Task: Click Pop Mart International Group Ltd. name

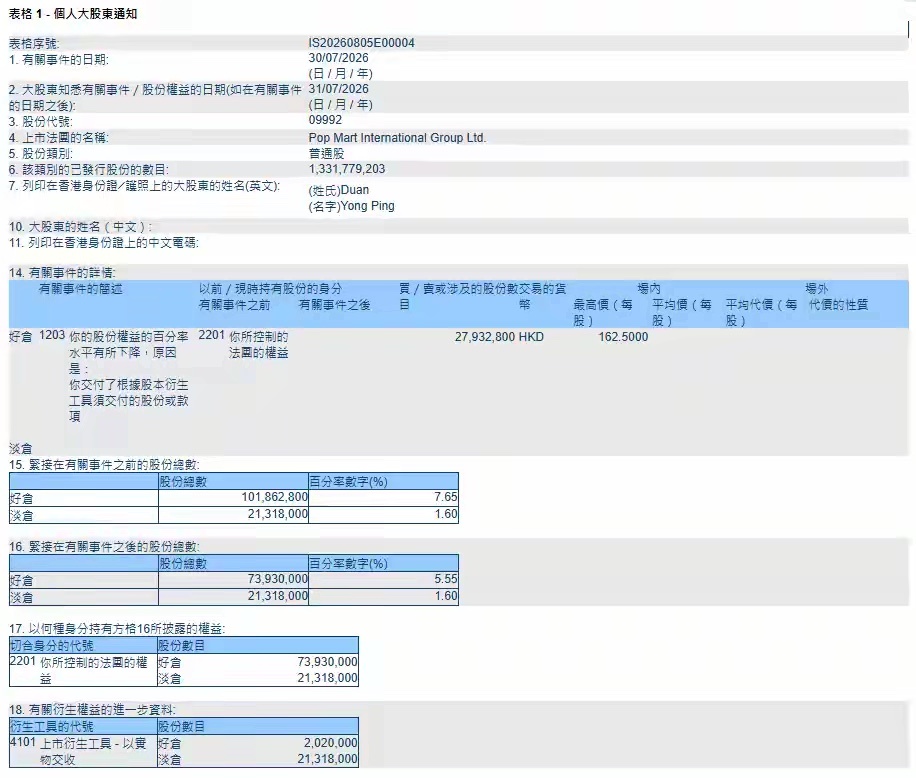Action: point(397,138)
